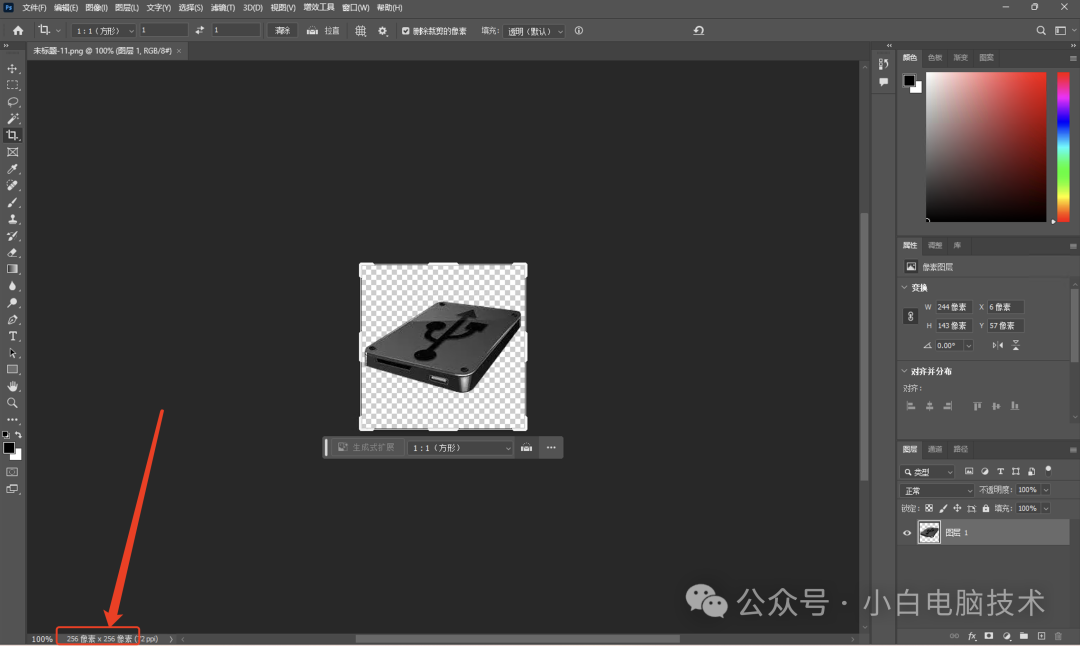Uncheck the 删除裁剪的像素 checkbox
Viewport: 1080px width, 646px height.
click(x=406, y=31)
